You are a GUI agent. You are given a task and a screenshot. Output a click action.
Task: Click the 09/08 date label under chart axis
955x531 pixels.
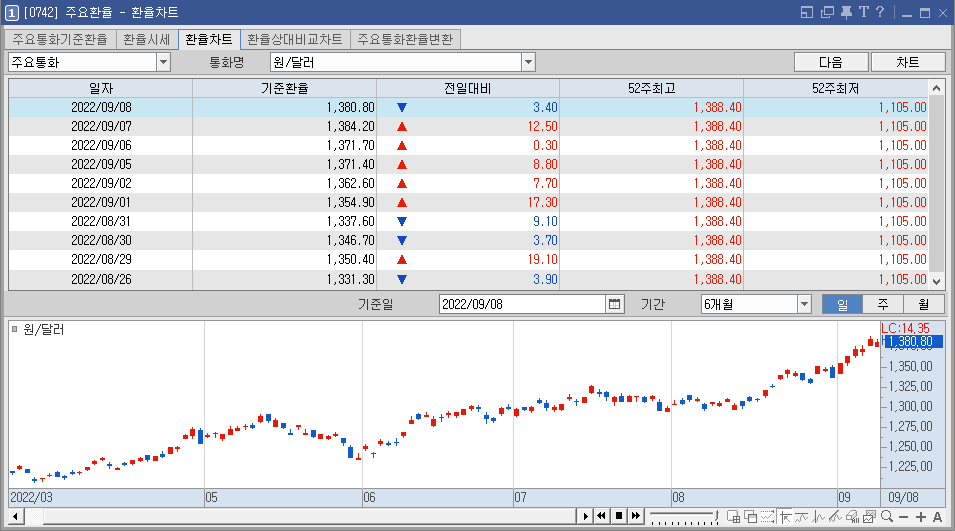coord(903,498)
